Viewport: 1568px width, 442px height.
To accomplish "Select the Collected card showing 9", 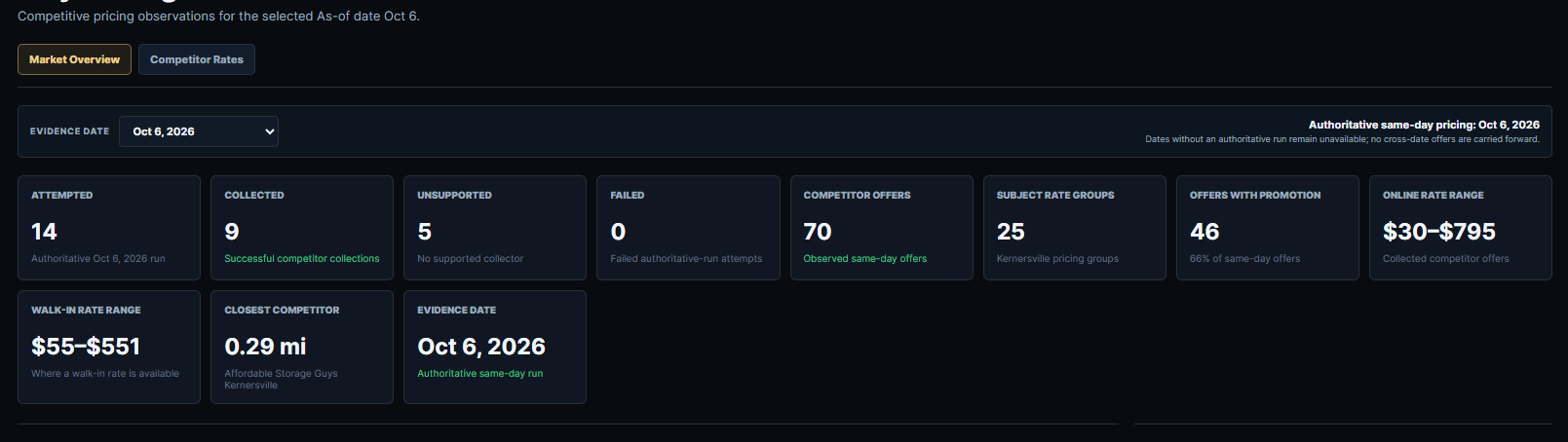I will pos(302,228).
